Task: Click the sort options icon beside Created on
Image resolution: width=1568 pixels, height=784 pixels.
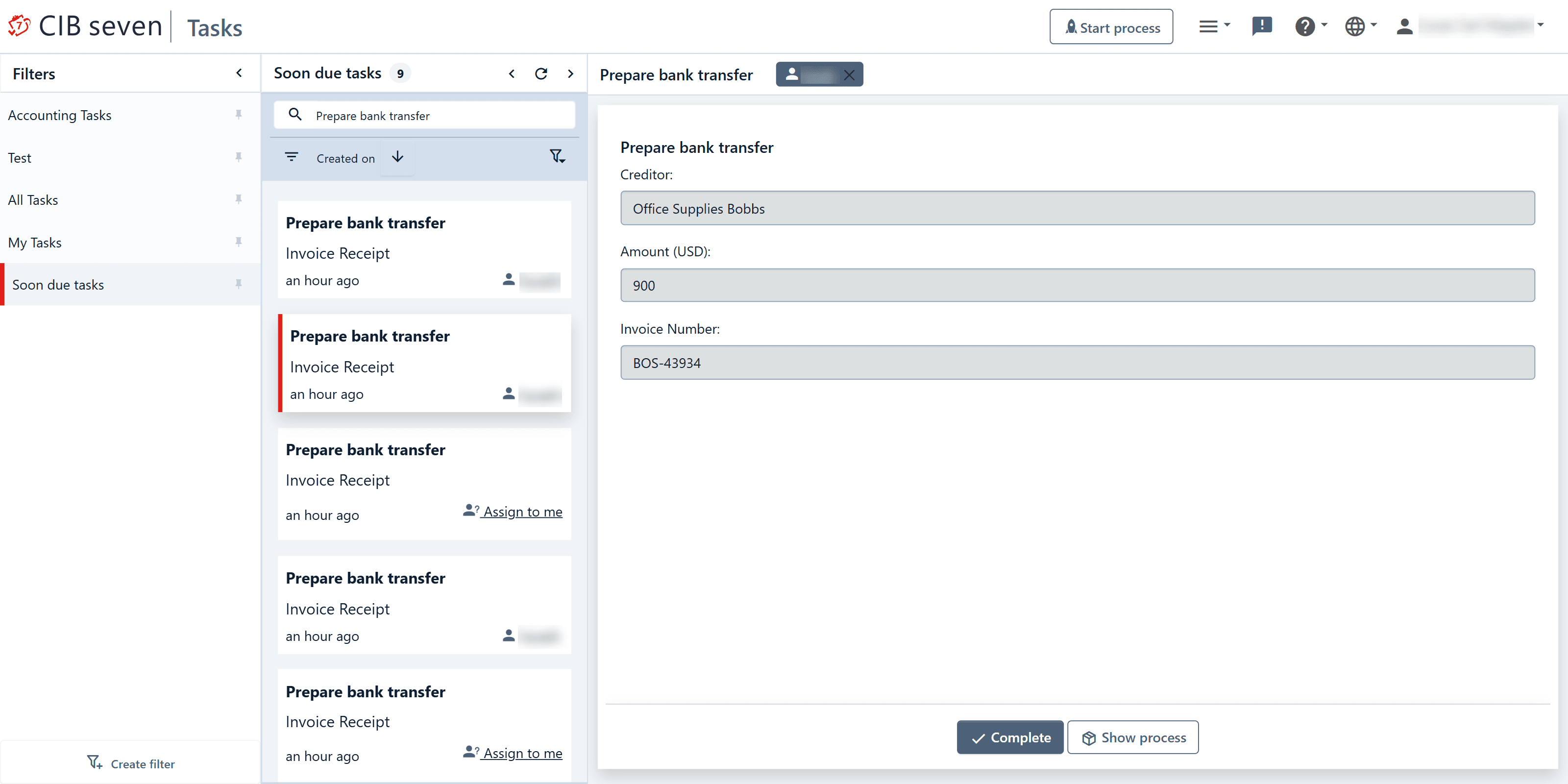Action: 292,157
